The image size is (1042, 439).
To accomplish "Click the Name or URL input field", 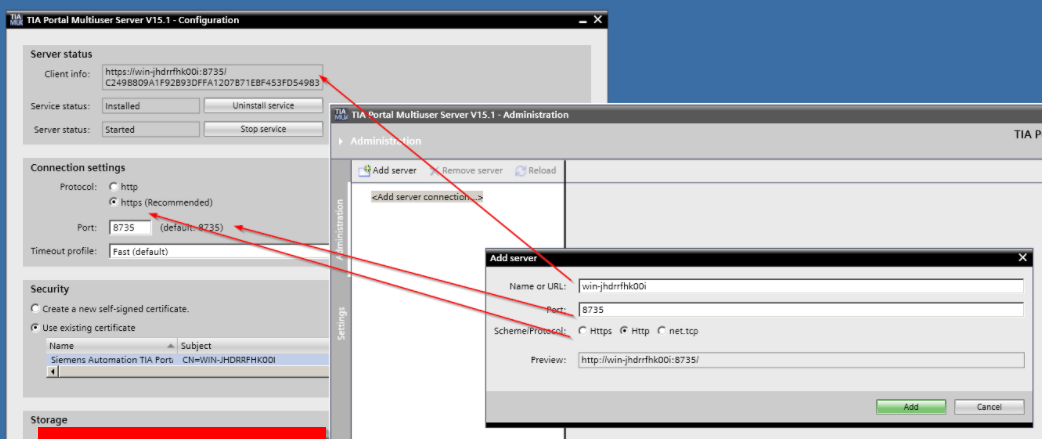I will (801, 286).
